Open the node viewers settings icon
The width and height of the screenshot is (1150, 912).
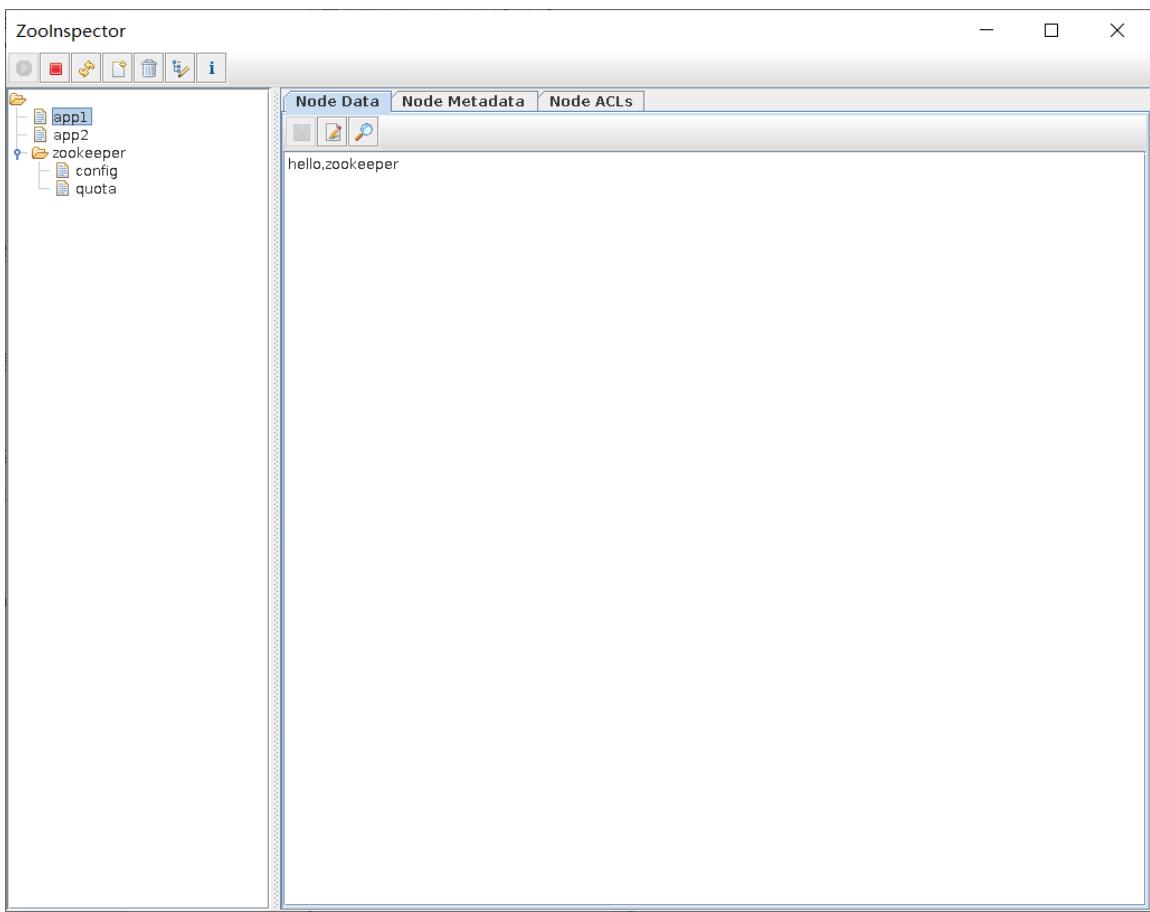coord(180,68)
